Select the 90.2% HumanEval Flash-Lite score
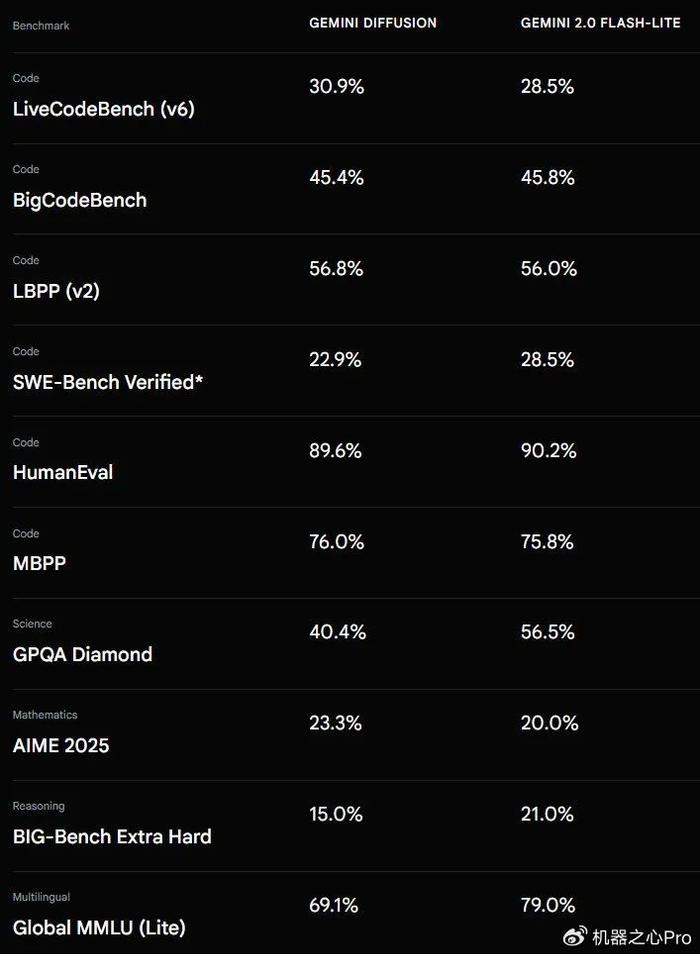 click(x=548, y=451)
